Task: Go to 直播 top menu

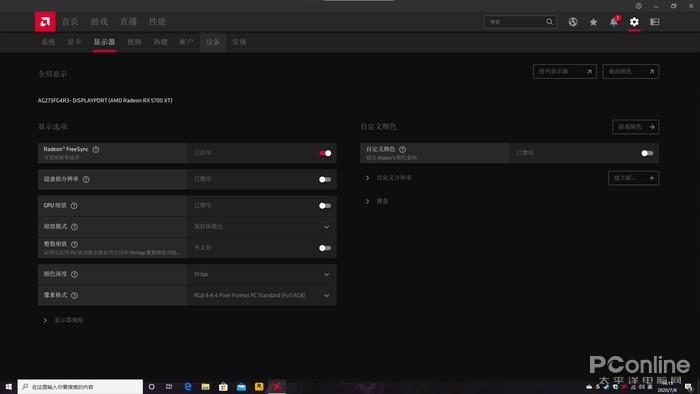Action: coord(128,21)
